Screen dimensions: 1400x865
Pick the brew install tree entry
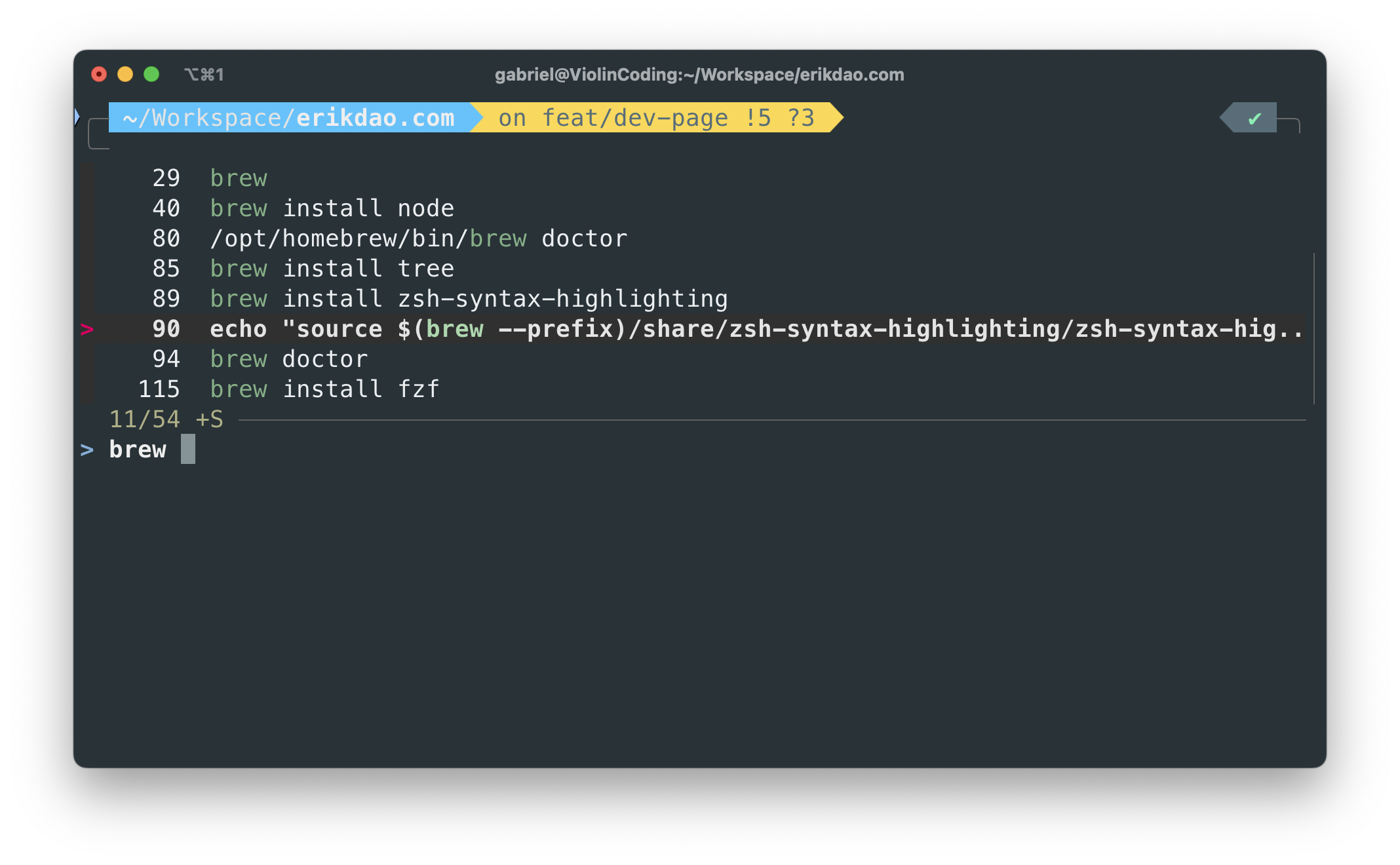coord(332,269)
